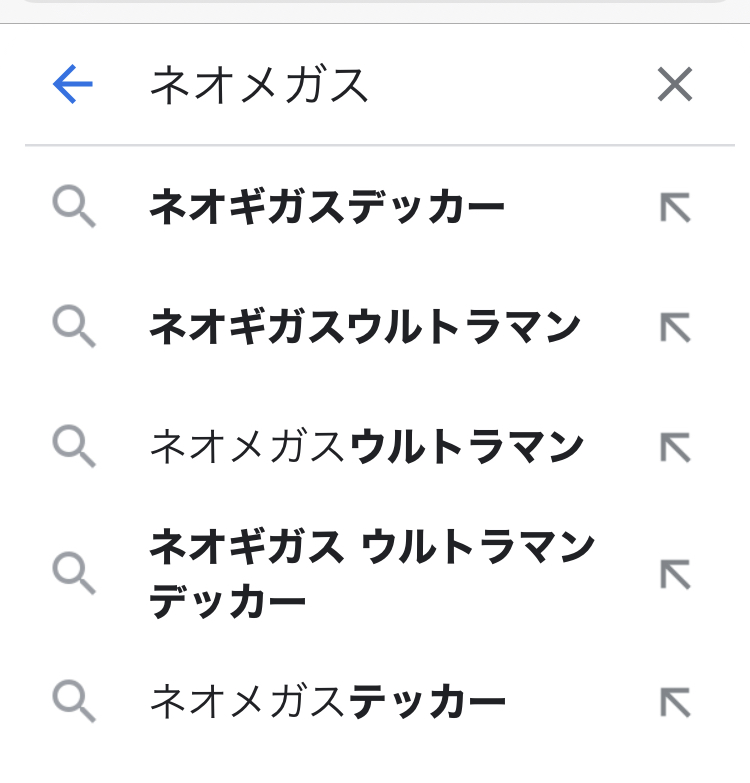This screenshot has height=783, width=750.
Task: Tap fill-in arrow for ネオメガステッカー
Action: pyautogui.click(x=676, y=703)
